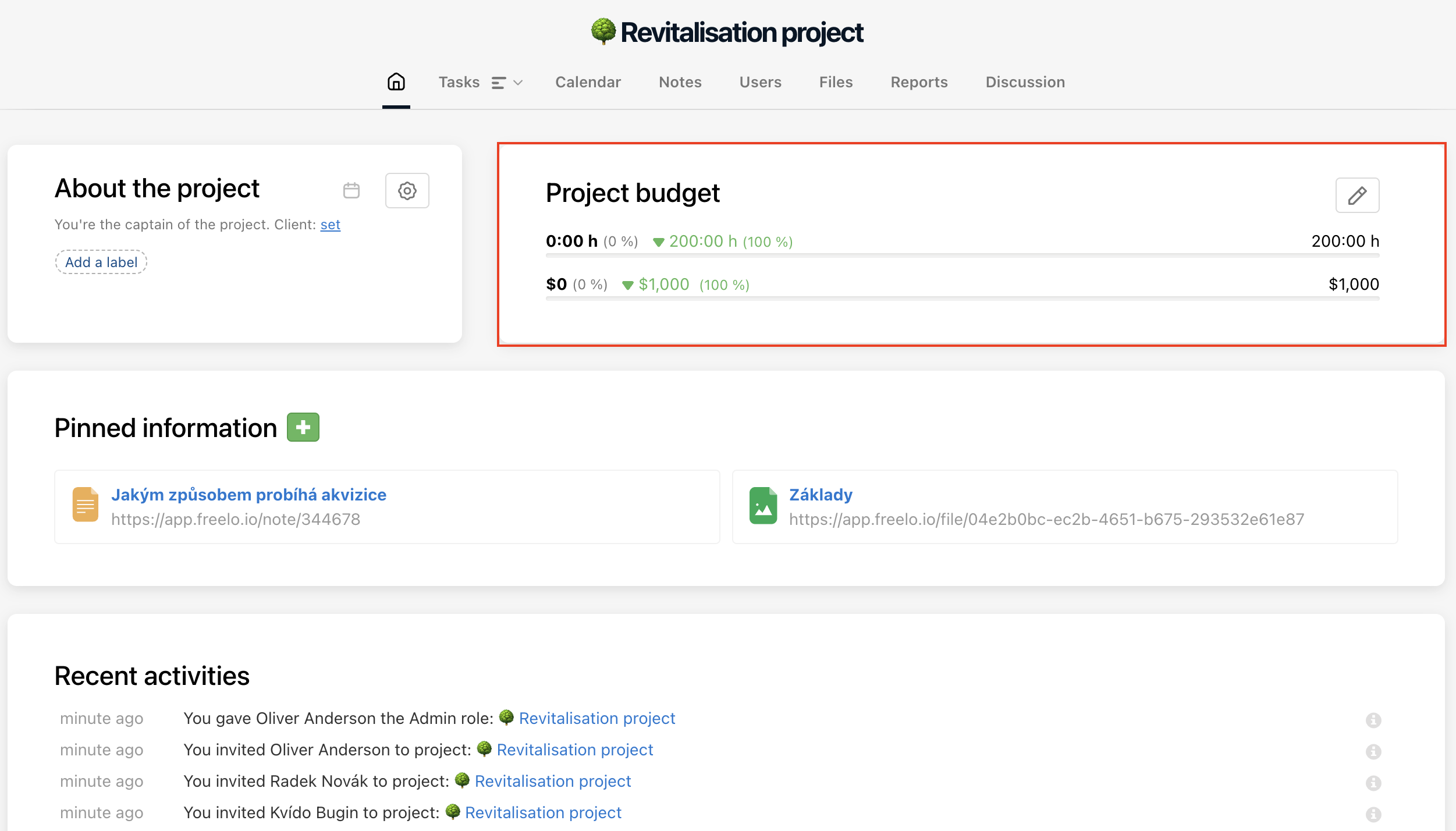The width and height of the screenshot is (1456, 831).
Task: Click the Základy file URL text
Action: [x=1046, y=519]
